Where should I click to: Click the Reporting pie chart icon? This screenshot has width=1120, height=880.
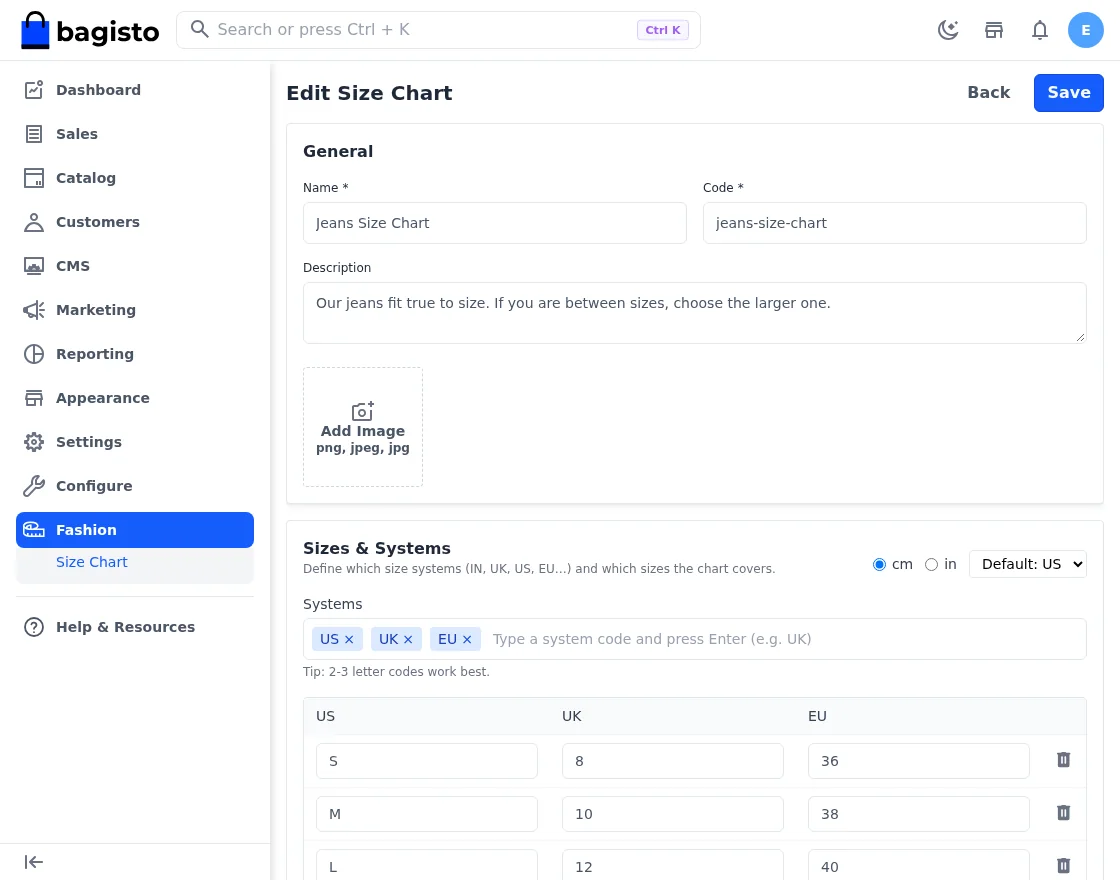pos(34,354)
